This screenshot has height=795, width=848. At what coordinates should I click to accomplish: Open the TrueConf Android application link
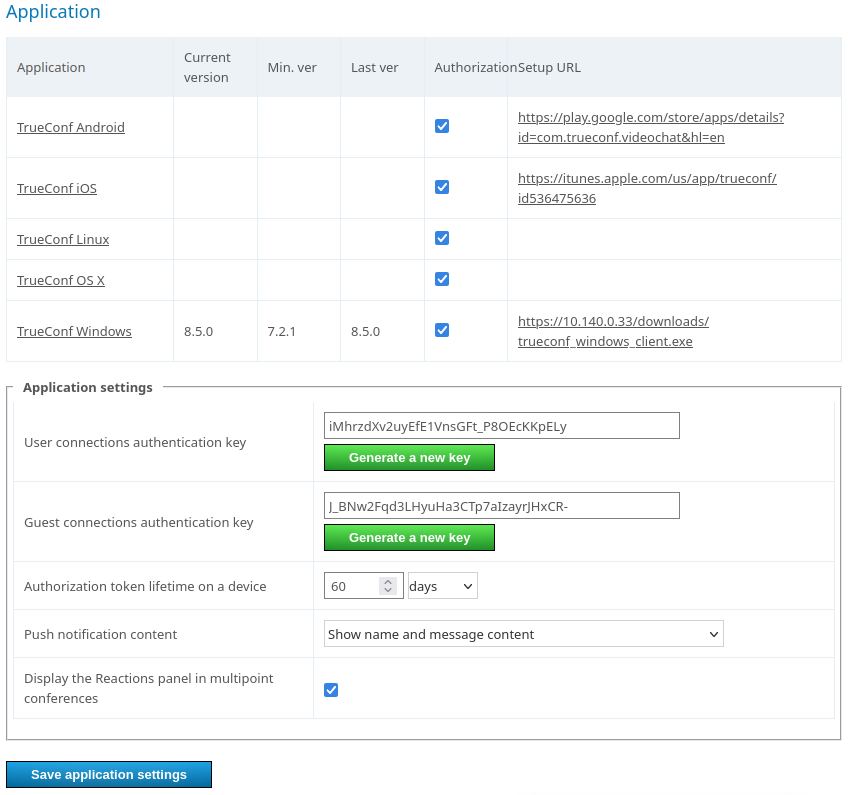tap(71, 128)
